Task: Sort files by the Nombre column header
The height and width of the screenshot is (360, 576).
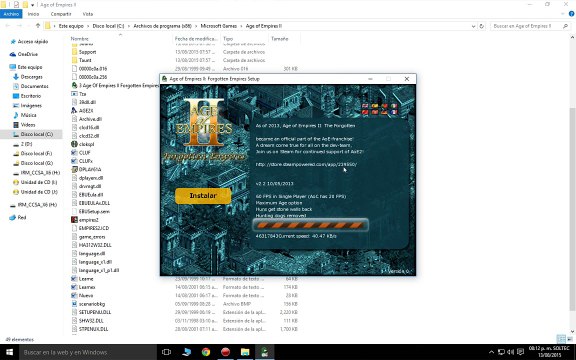Action: coord(80,39)
